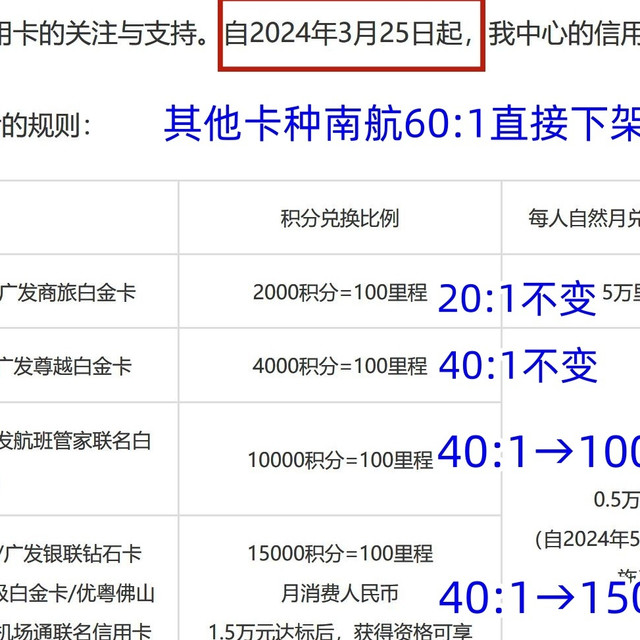
Task: Click the cell '10000积分=100里程'
Action: 340,460
